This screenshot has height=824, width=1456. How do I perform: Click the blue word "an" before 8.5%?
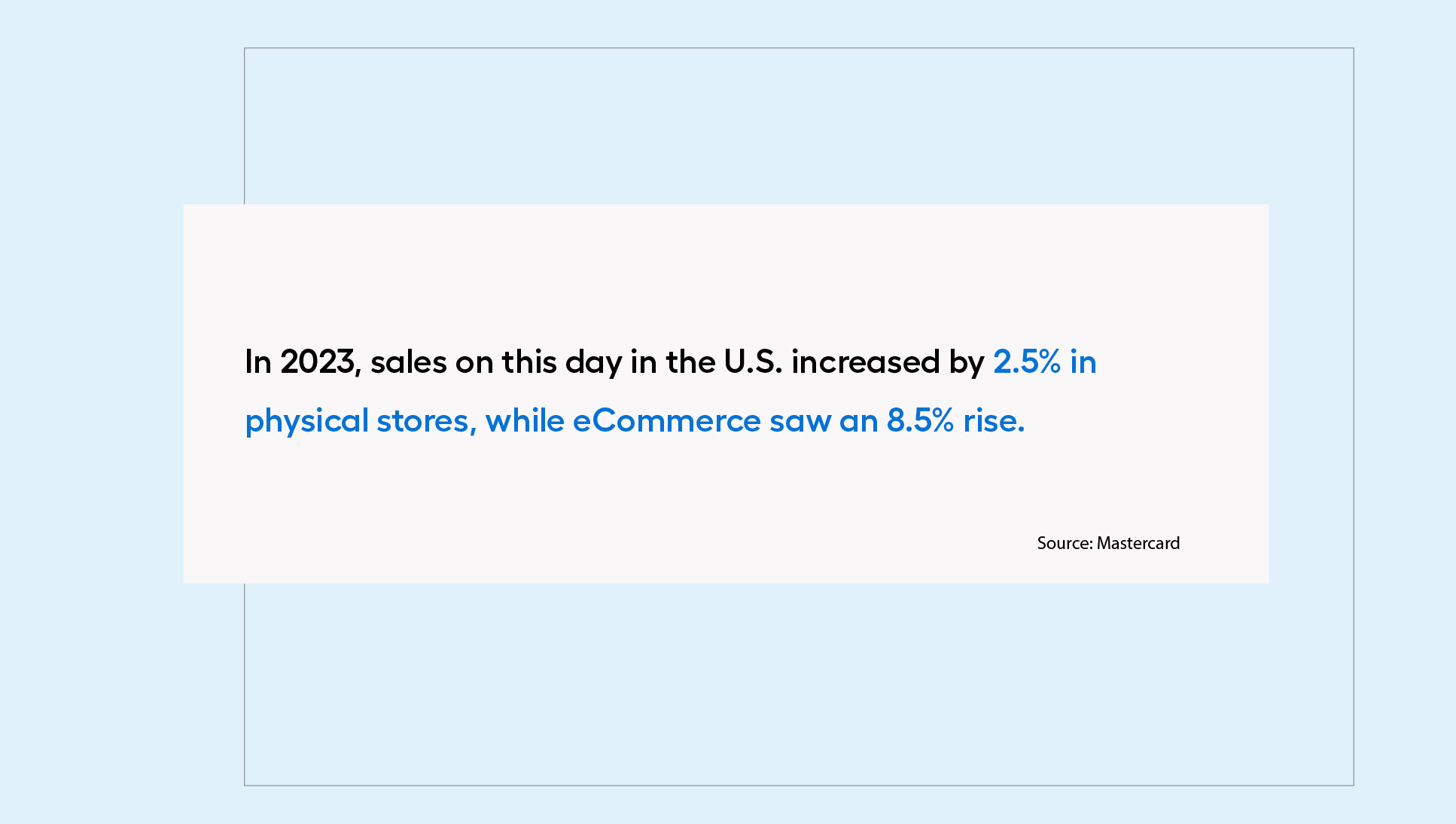858,421
